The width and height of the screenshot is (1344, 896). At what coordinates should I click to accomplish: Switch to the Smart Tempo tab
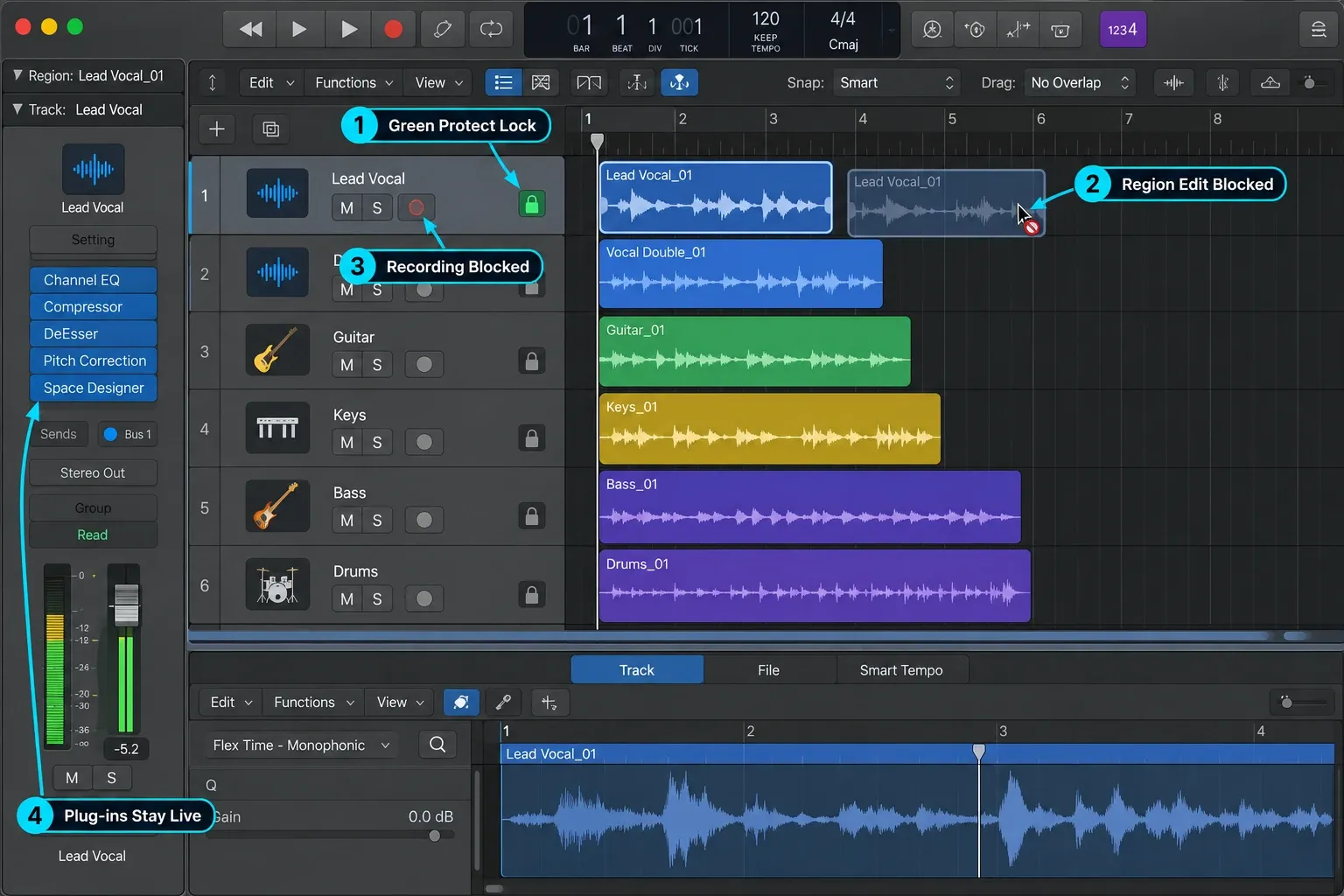901,669
